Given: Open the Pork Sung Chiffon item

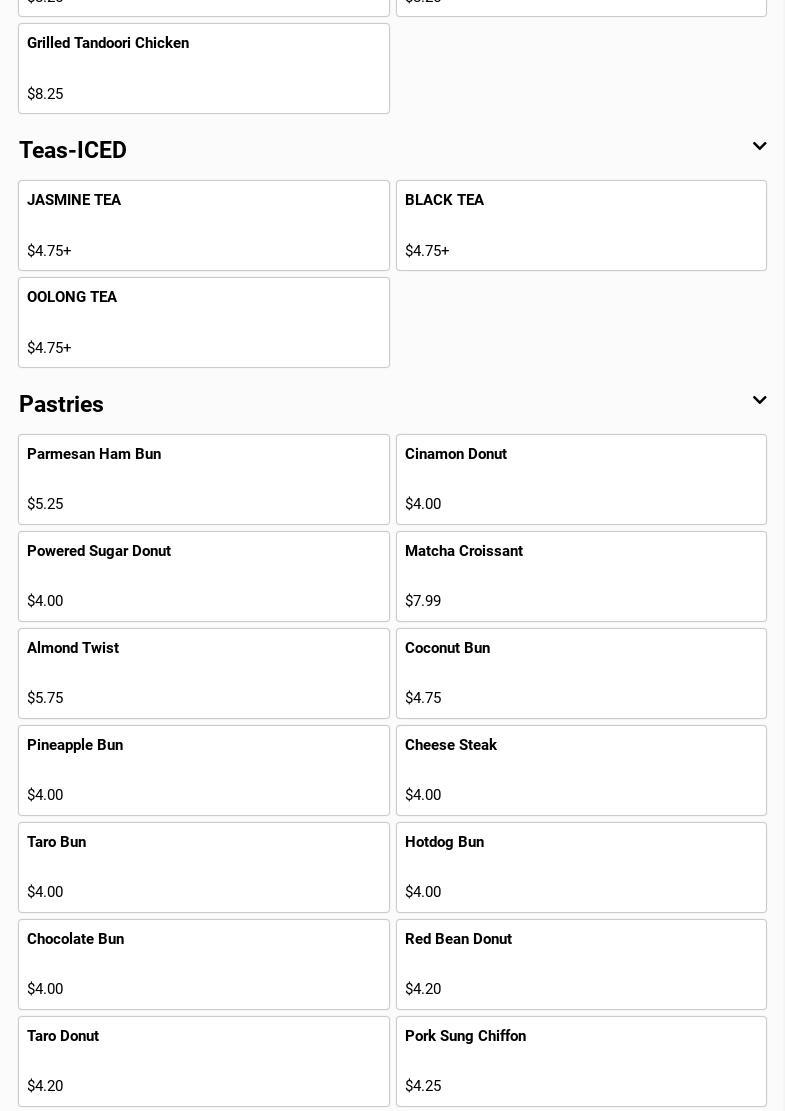Looking at the screenshot, I should coord(581,1061).
